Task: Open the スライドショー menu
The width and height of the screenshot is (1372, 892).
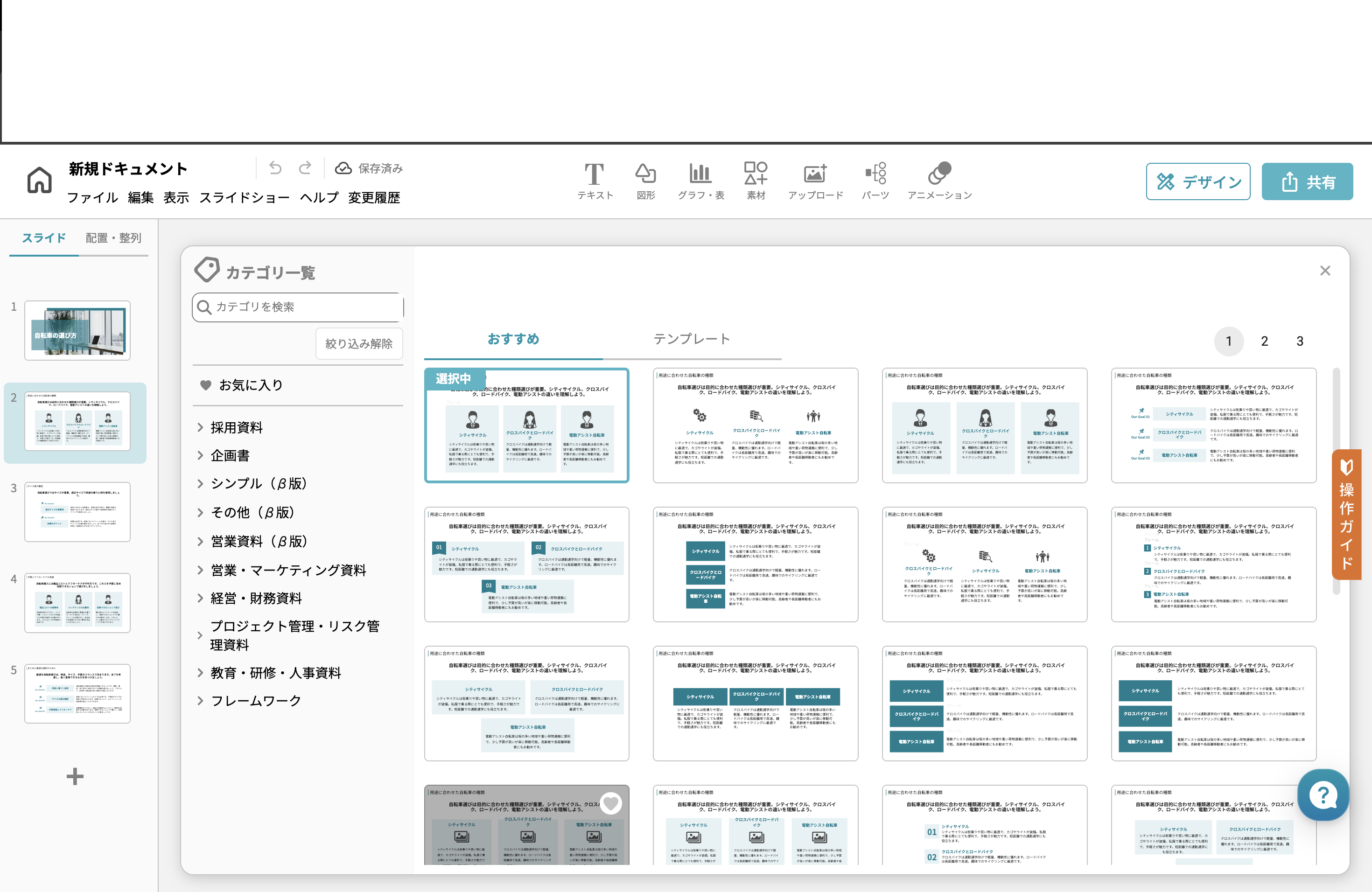Action: (x=245, y=198)
